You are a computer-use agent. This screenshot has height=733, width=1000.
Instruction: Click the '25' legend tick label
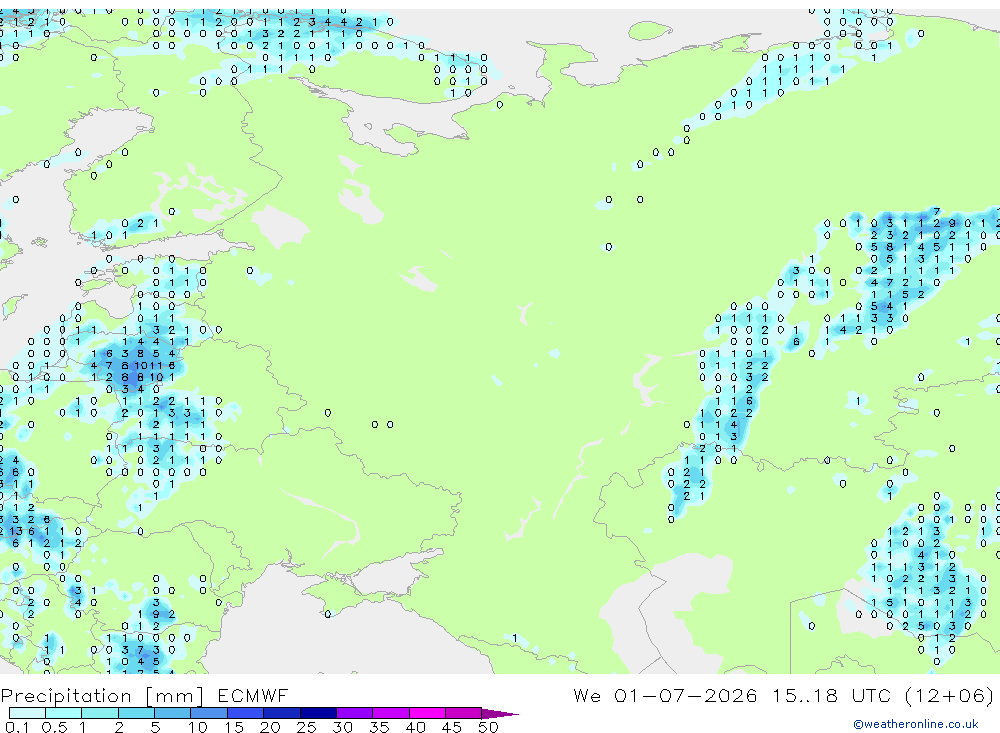click(306, 727)
